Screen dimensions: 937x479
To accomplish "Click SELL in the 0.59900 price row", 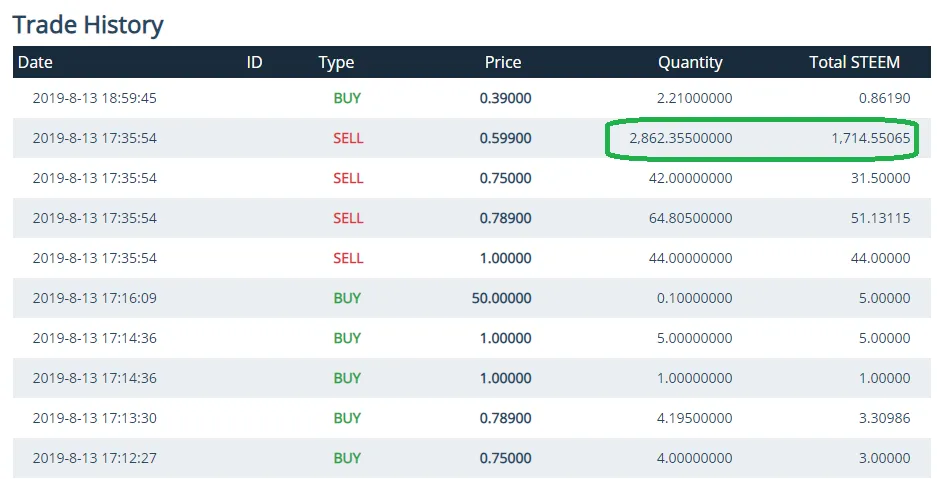I will tap(348, 138).
